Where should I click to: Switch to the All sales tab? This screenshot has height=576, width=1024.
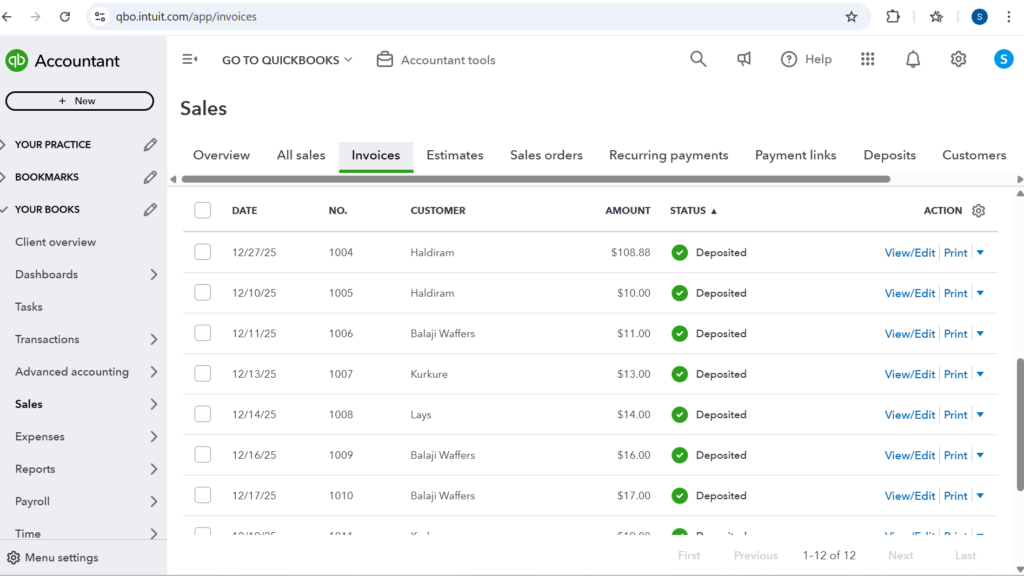[301, 155]
